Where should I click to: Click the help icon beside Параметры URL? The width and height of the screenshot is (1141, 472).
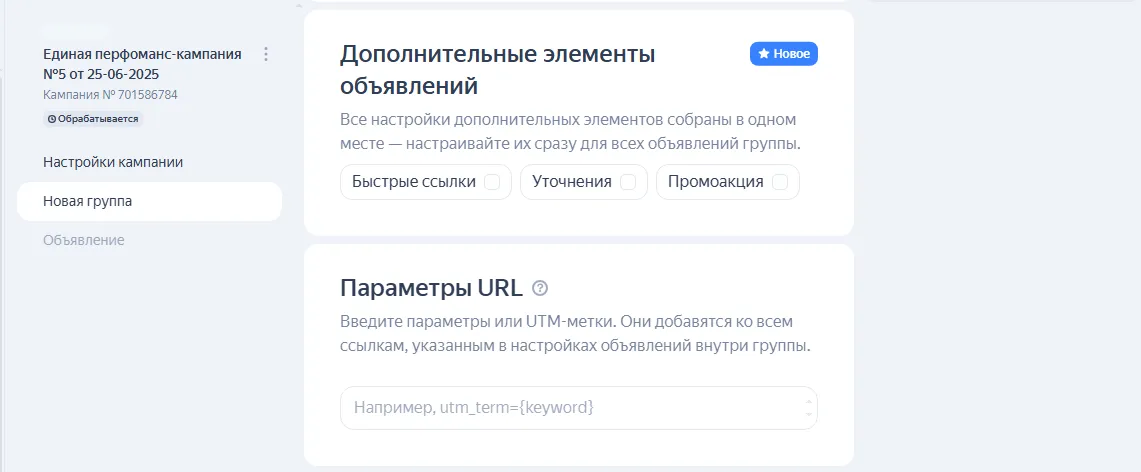pos(540,288)
